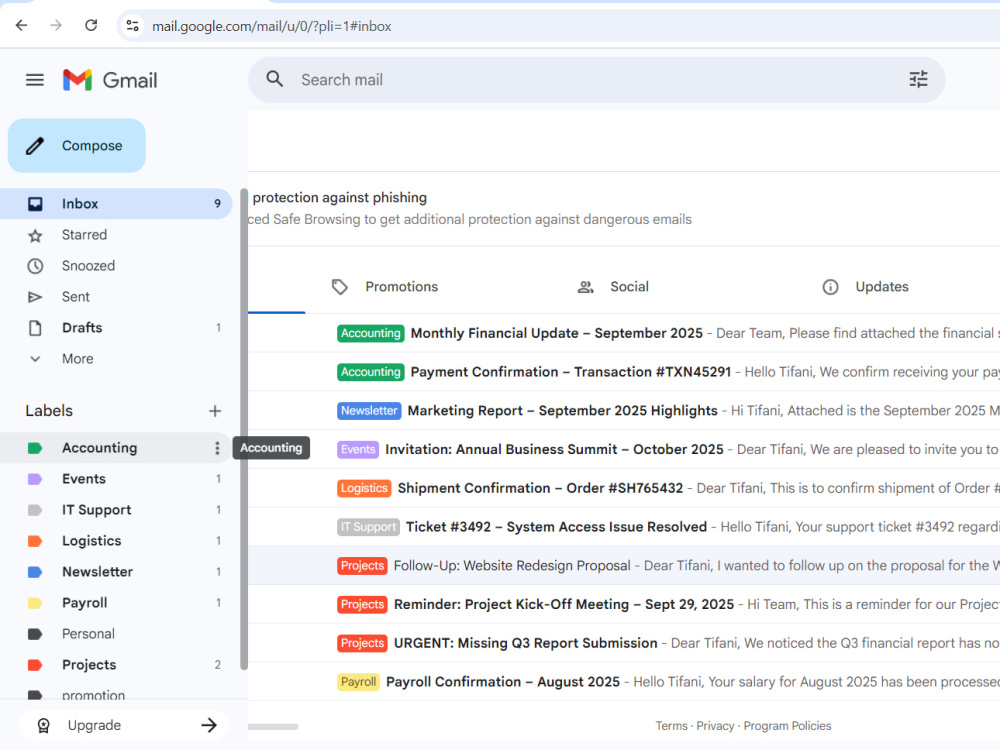Open URGENT Missing Q3 Report email
Image resolution: width=1000 pixels, height=750 pixels.
[x=624, y=643]
